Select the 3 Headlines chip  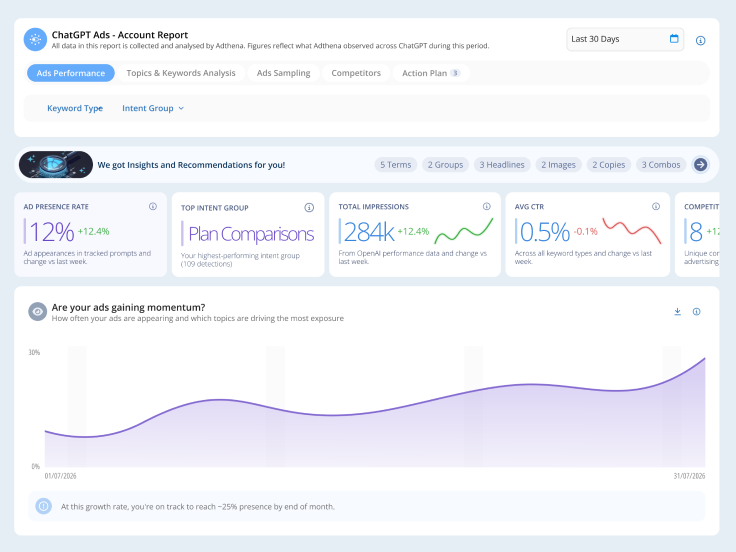(502, 165)
